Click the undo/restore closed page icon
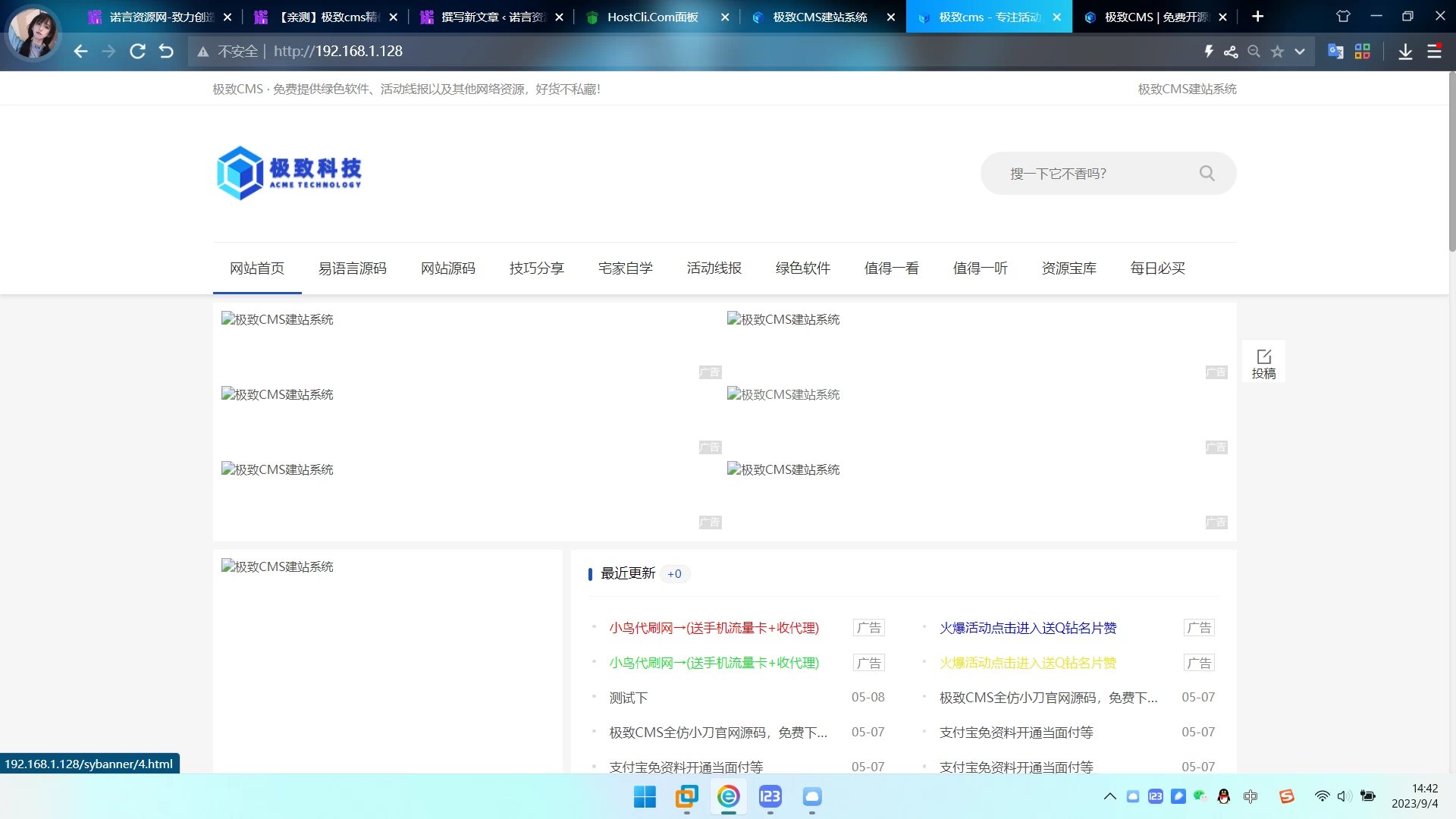Image resolution: width=1456 pixels, height=819 pixels. (x=166, y=51)
